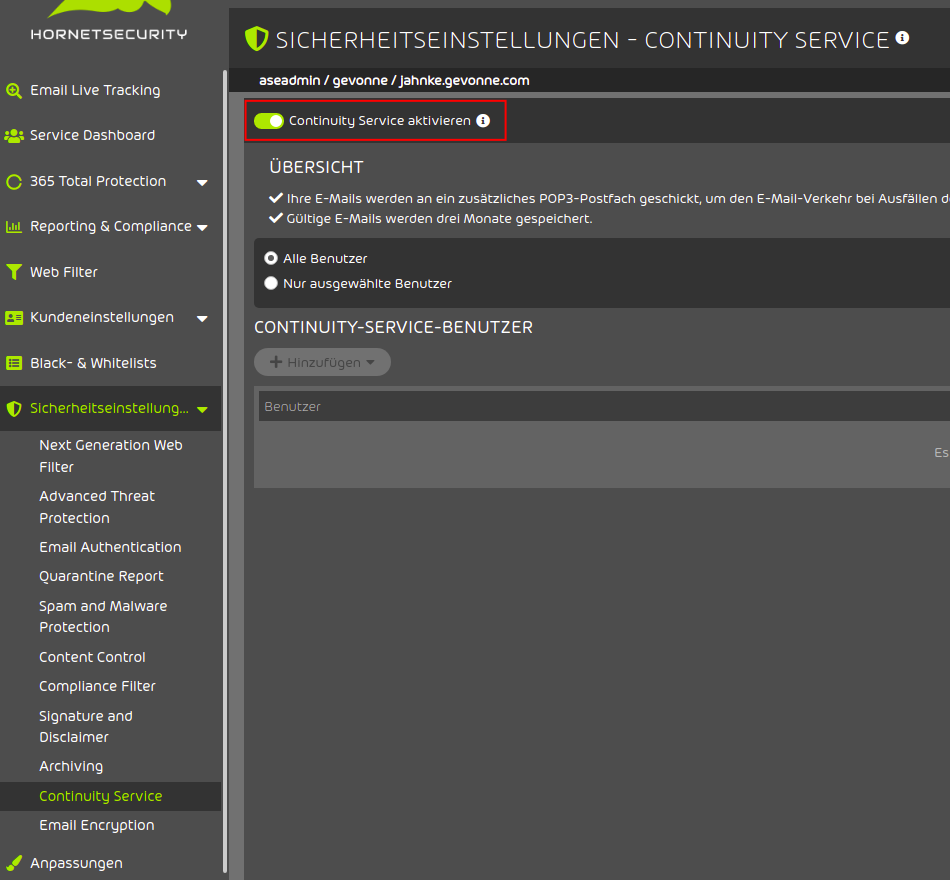Click the ÜBERSICHT heading text
Screen dimensions: 950x880
316,167
